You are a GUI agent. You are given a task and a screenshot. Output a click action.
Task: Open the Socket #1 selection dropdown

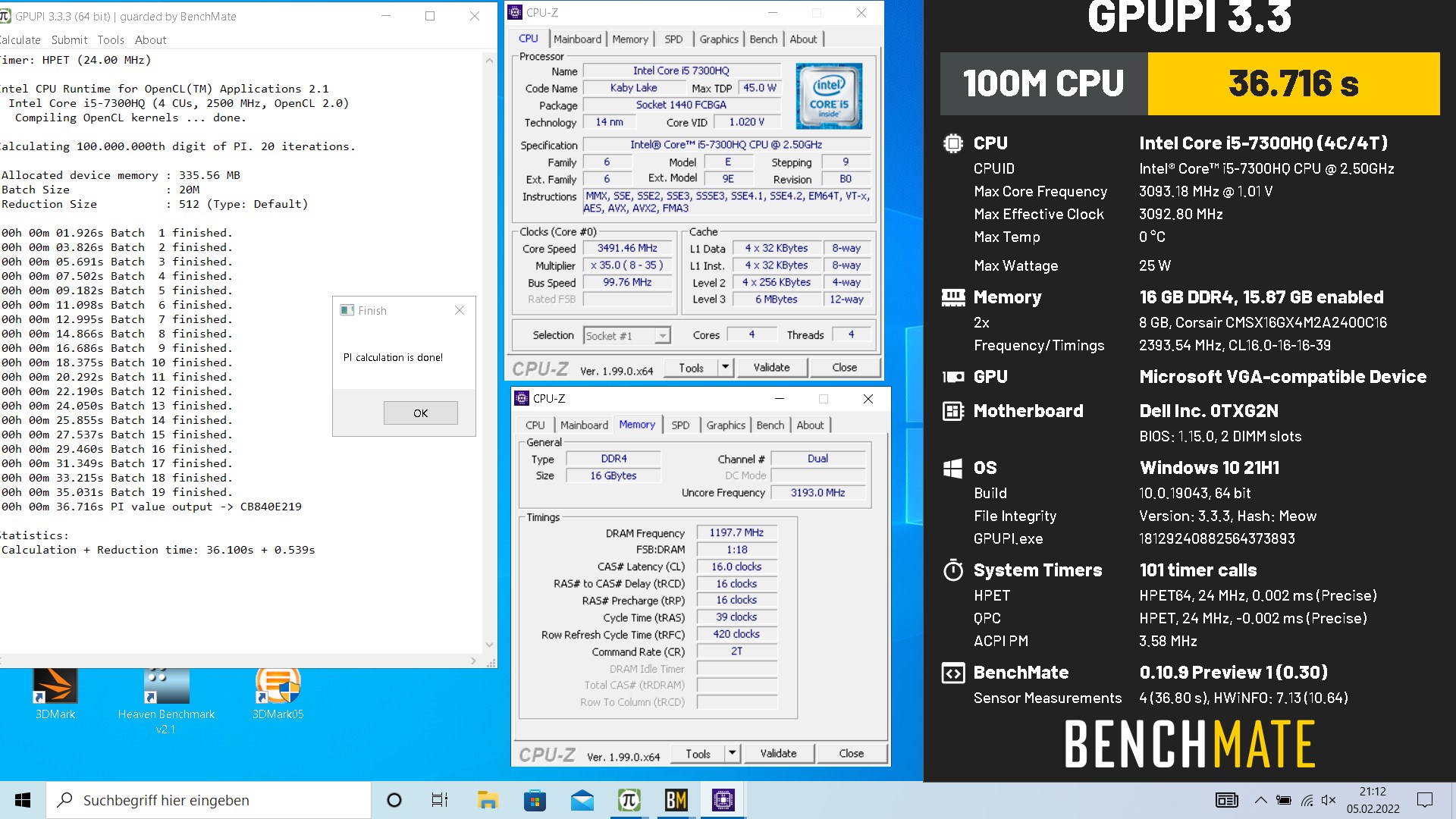626,335
